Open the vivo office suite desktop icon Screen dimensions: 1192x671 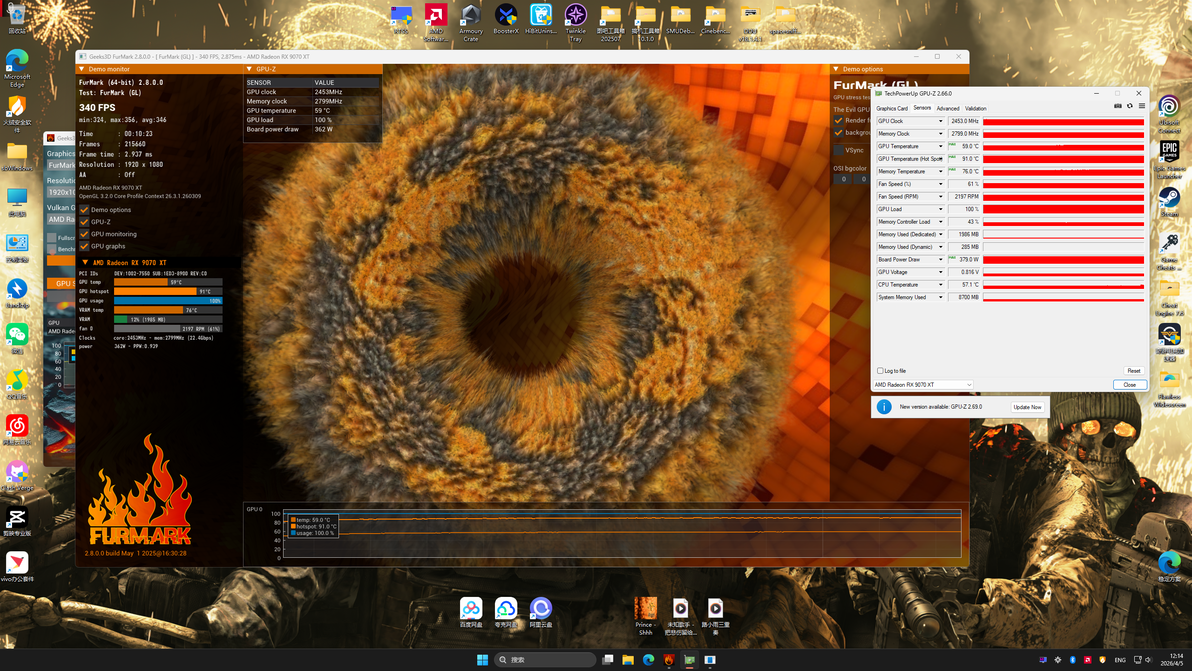(17, 567)
